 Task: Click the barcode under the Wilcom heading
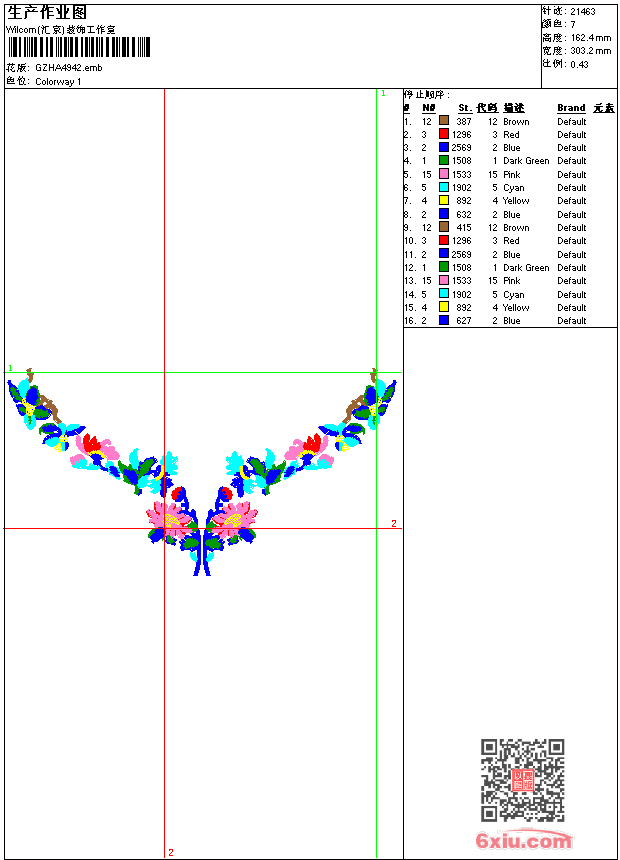coord(79,47)
